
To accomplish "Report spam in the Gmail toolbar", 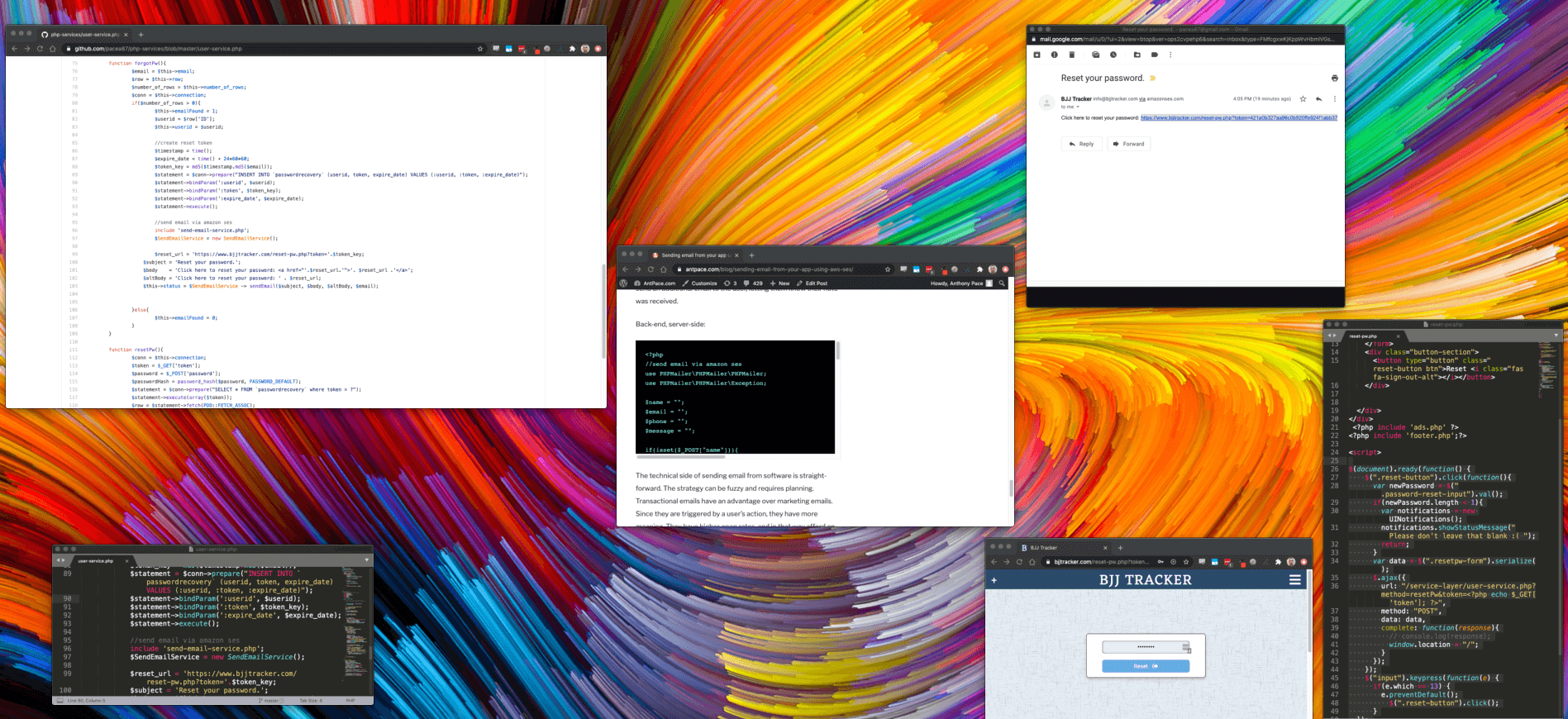I will click(1054, 55).
